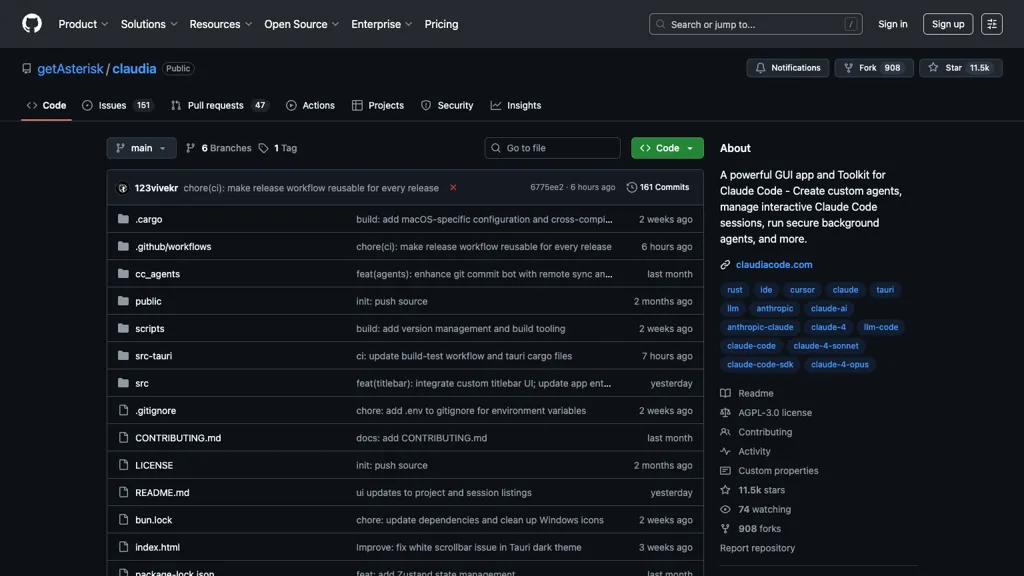This screenshot has width=1024, height=576.
Task: Expand the Enterprise menu
Action: [381, 24]
